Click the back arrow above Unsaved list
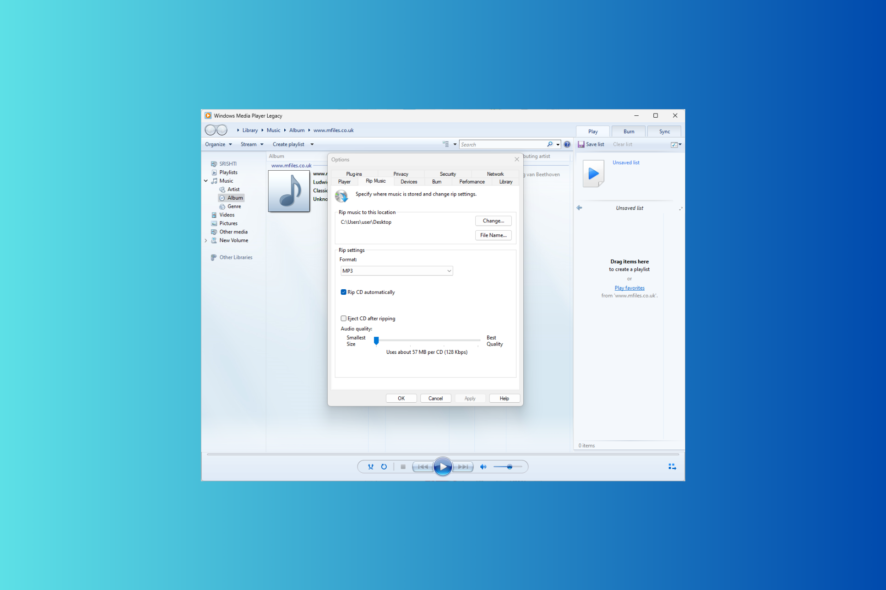Screen dimensions: 886x590 tap(579, 208)
